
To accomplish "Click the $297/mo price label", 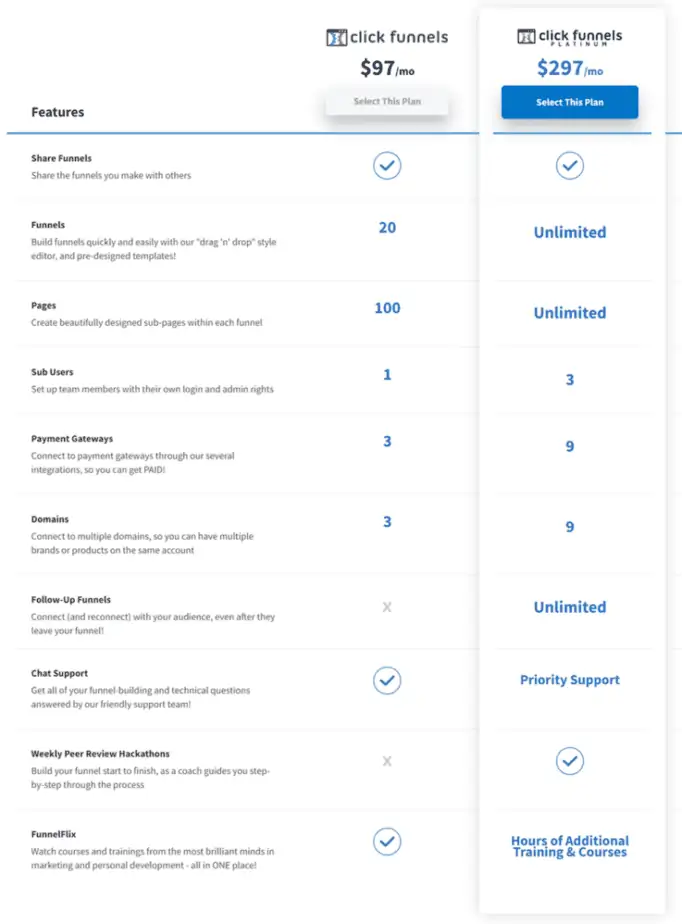I will (x=569, y=70).
